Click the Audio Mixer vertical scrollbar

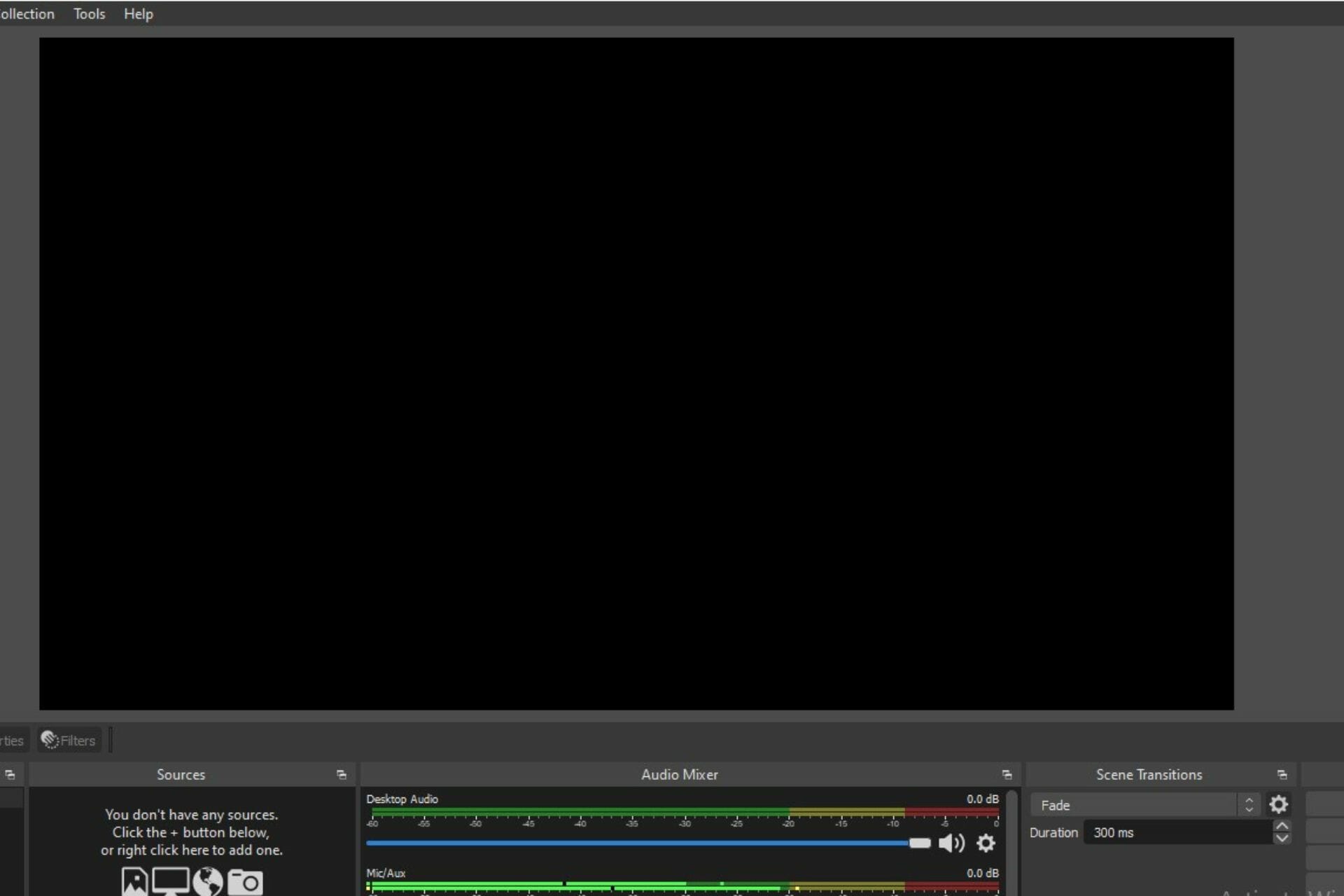(x=1011, y=843)
